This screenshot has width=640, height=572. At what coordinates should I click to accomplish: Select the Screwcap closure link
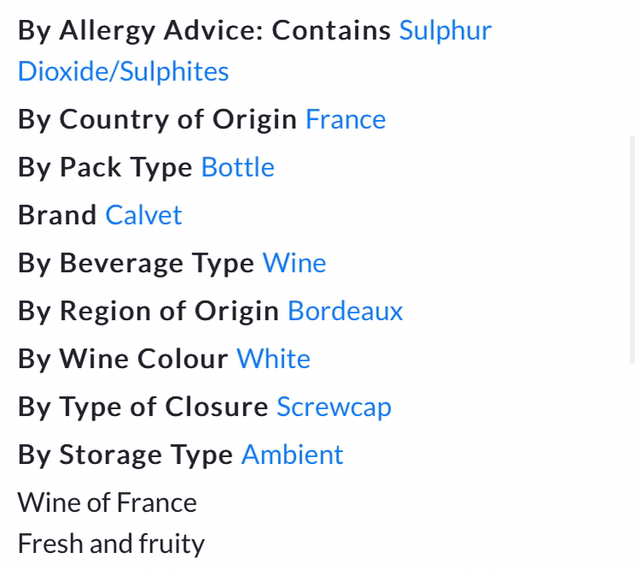tap(334, 407)
